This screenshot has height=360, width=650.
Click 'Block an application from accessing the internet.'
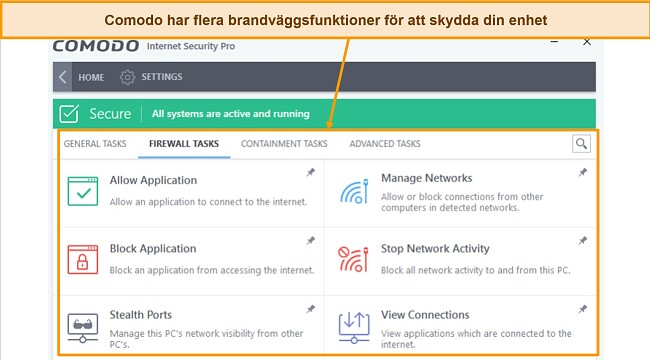click(212, 270)
